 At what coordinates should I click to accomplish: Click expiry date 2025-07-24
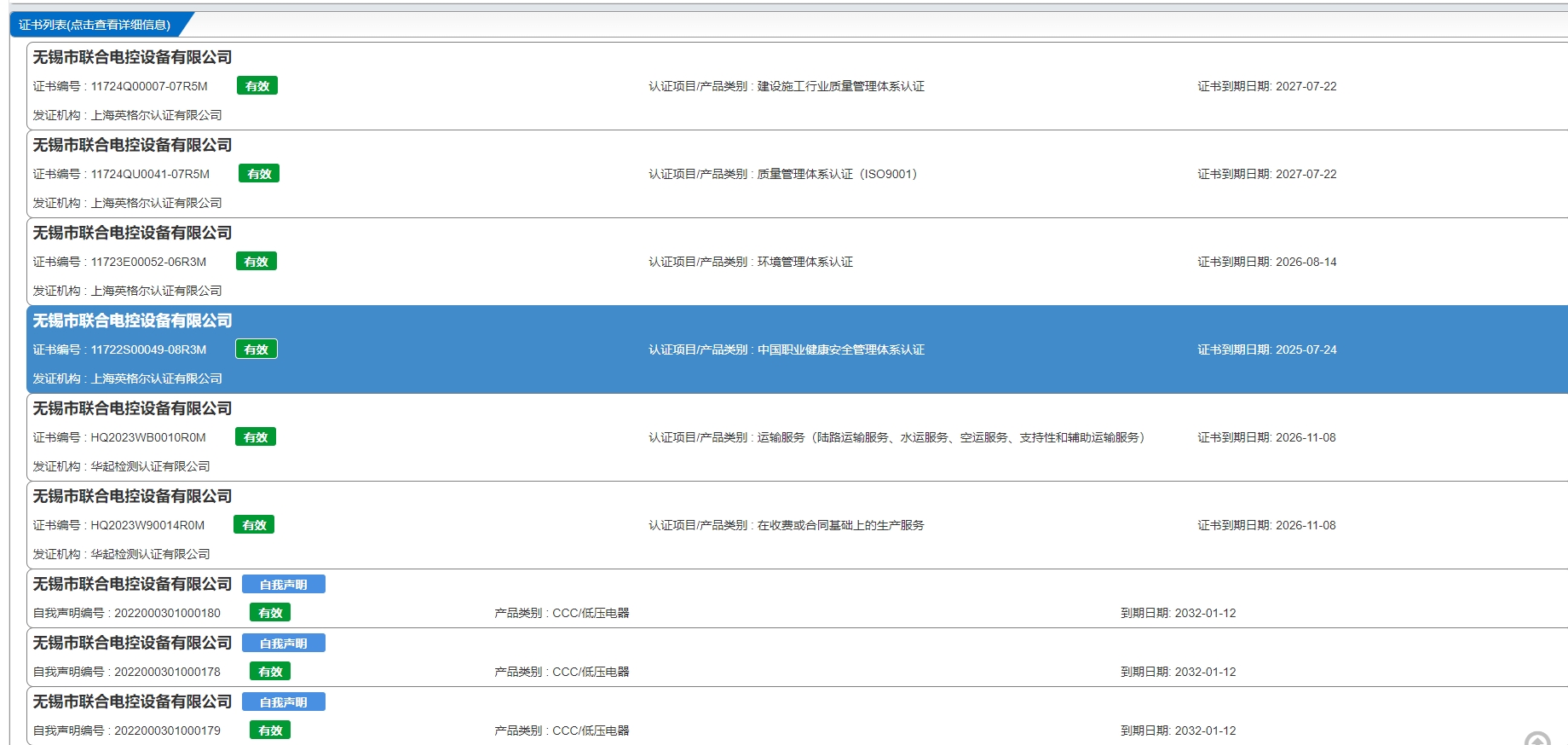[x=1306, y=349]
